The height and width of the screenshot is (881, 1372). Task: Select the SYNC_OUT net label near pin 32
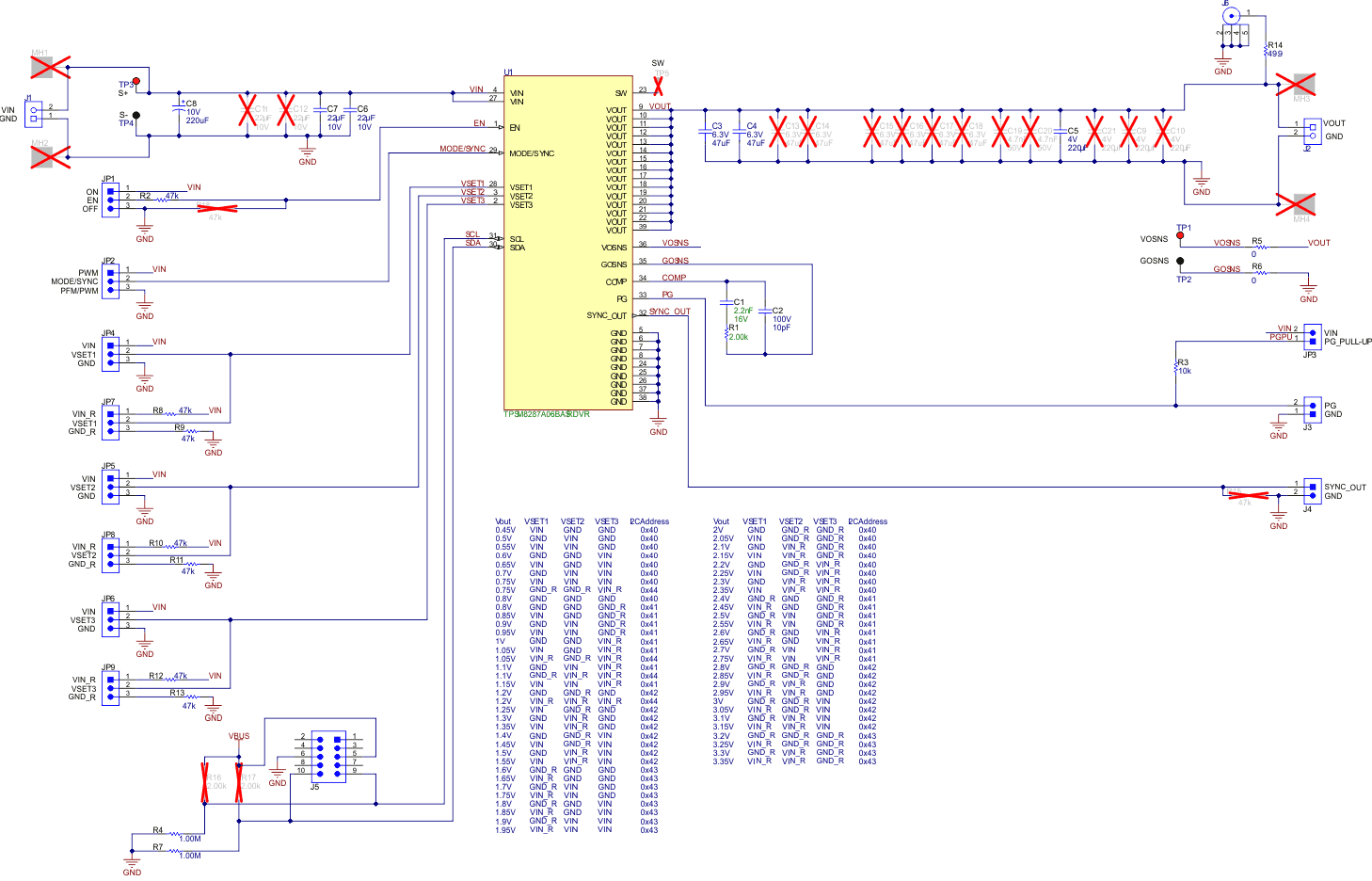click(x=670, y=311)
